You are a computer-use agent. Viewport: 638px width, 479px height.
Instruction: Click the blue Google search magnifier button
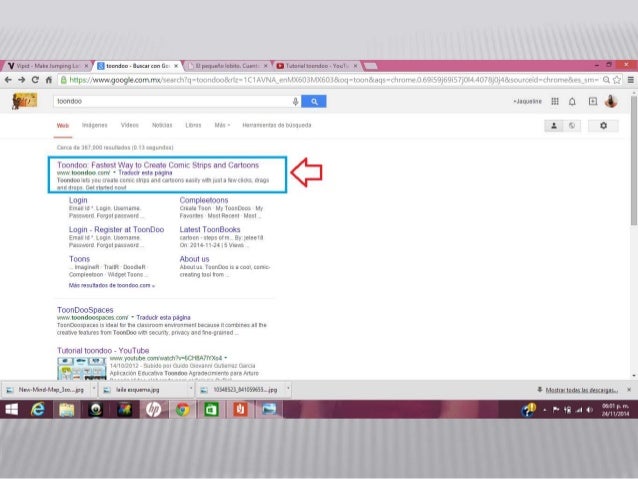coord(314,101)
